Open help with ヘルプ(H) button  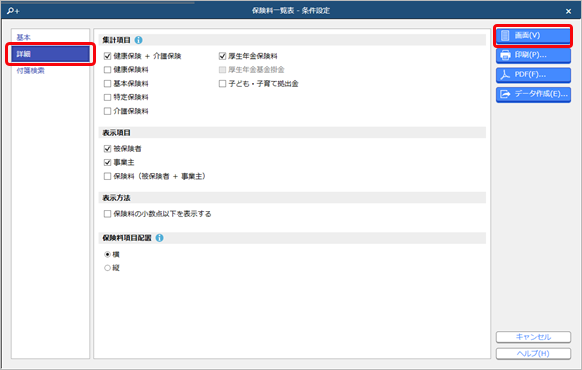(533, 354)
